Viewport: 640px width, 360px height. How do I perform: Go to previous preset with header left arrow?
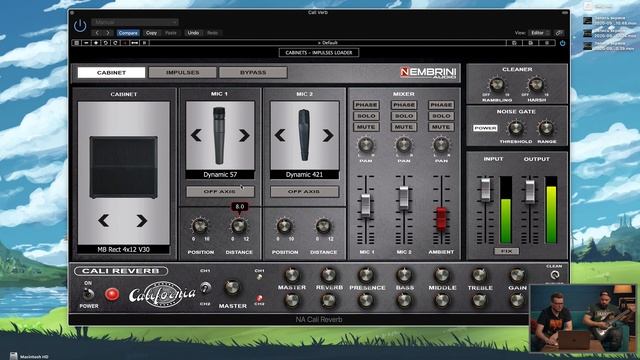[97, 33]
